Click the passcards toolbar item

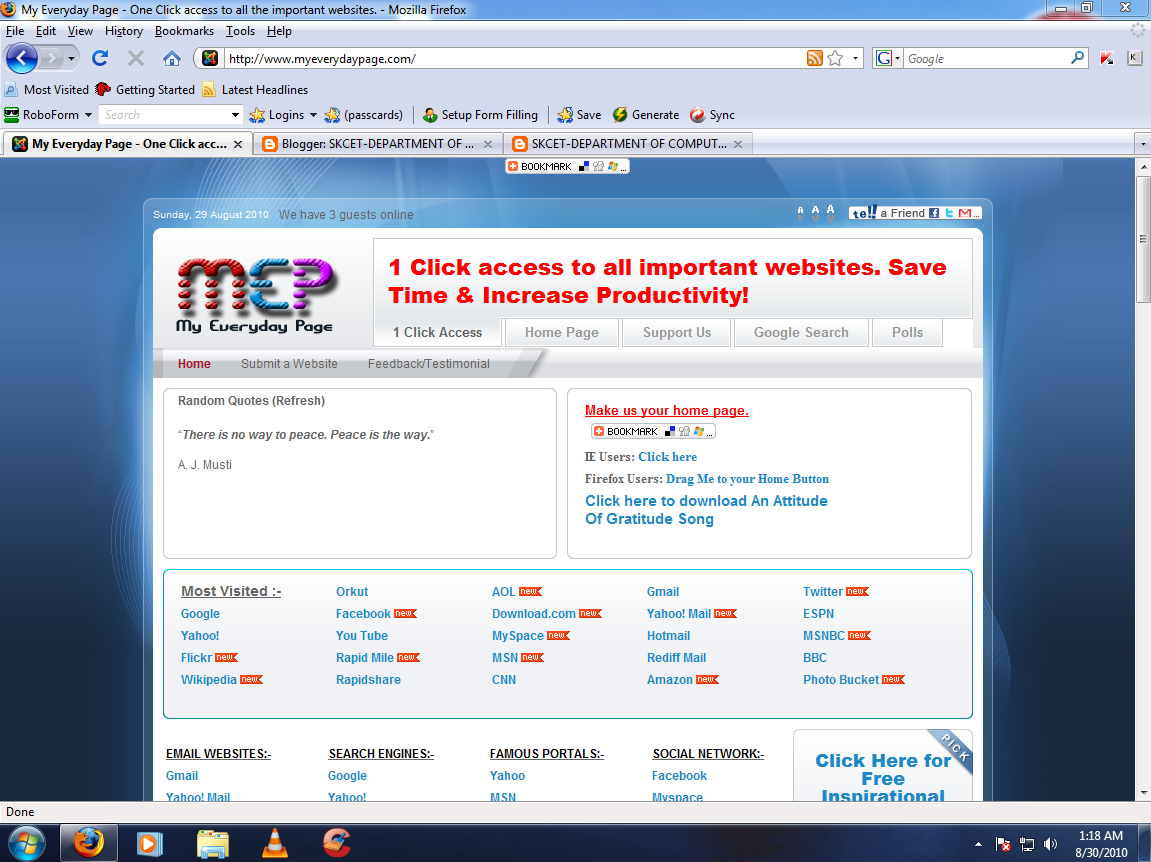[363, 115]
